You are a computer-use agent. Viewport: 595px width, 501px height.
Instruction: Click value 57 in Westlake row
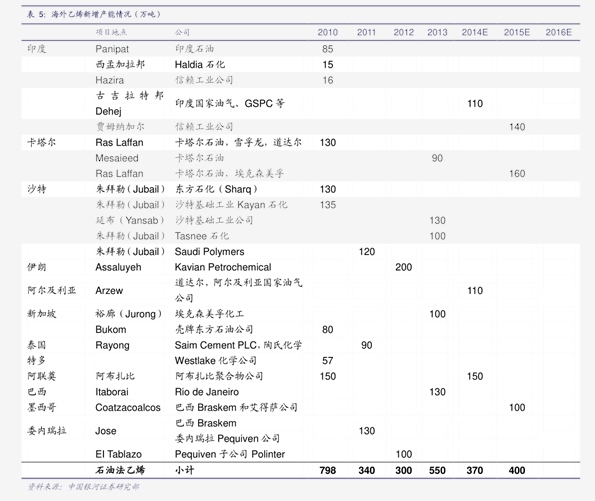(x=327, y=361)
